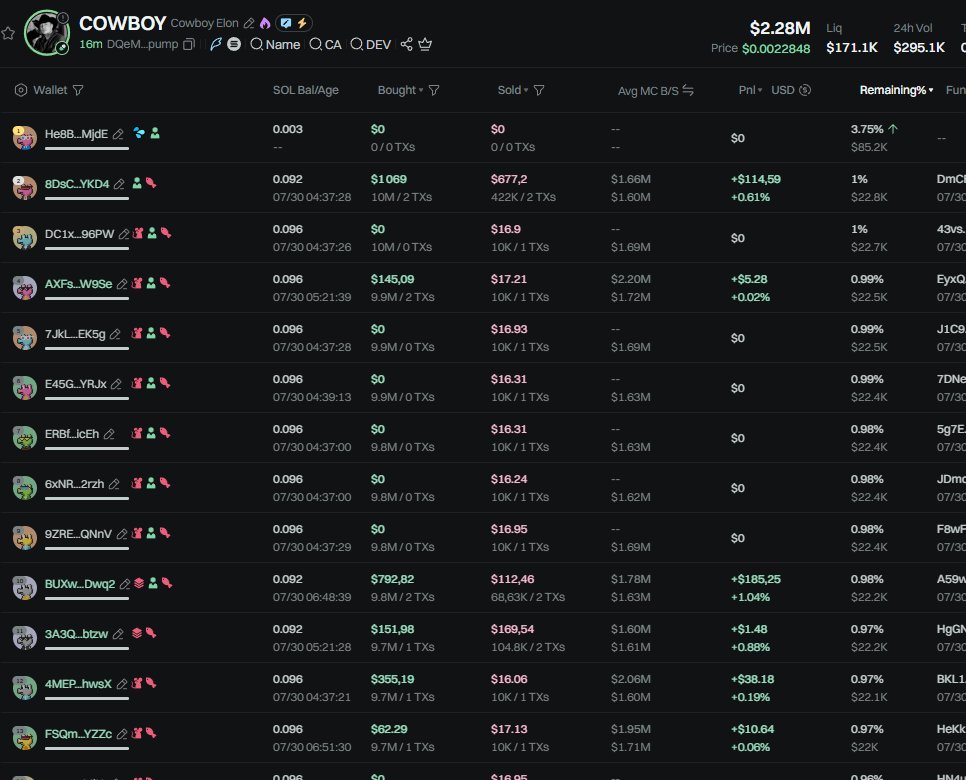Copy the DQeM...pump contract address
This screenshot has width=966, height=780.
190,44
